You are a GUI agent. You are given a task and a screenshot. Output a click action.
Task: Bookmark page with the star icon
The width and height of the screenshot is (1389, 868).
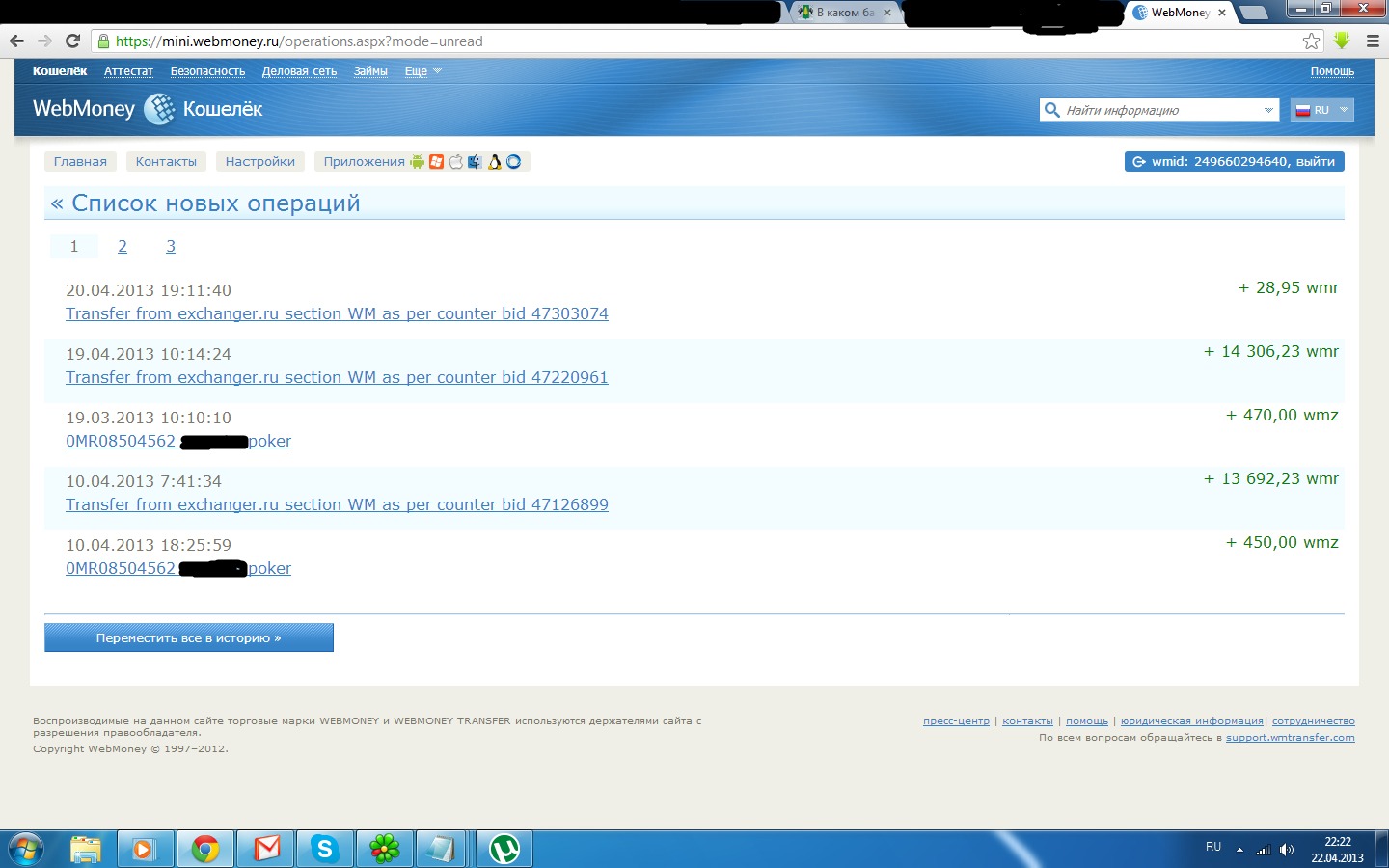(1311, 41)
